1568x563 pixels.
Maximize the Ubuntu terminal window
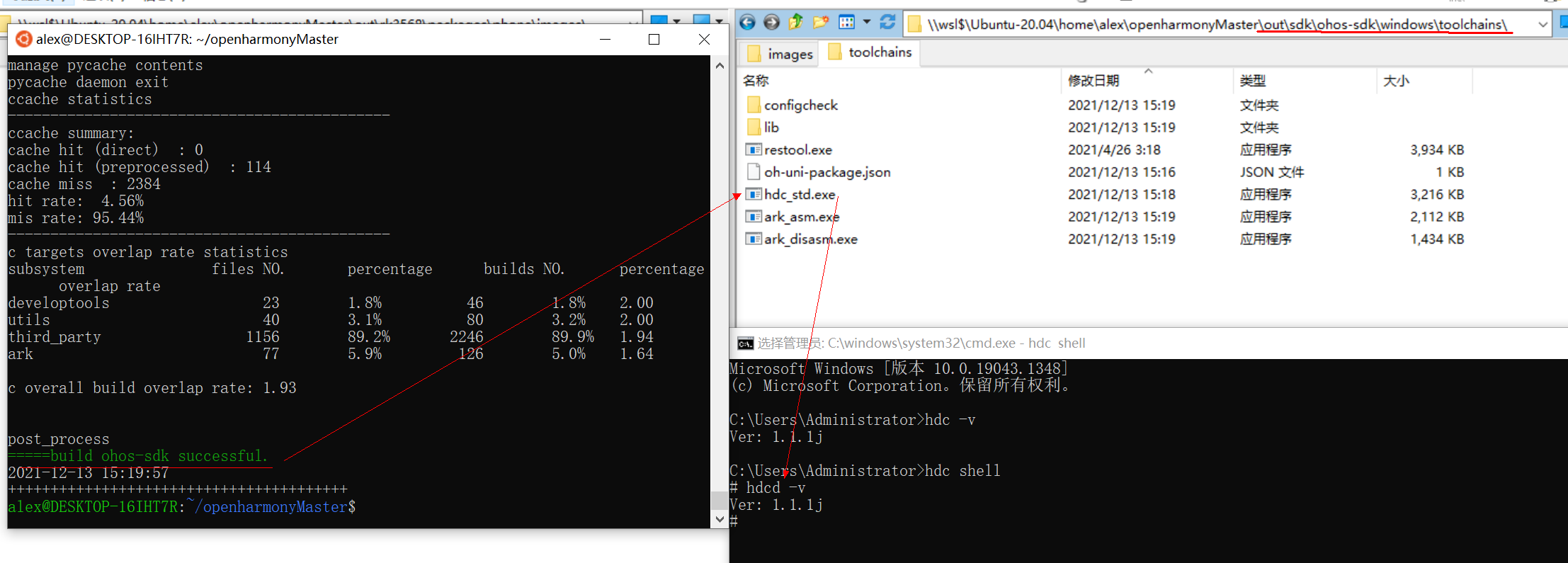pyautogui.click(x=654, y=39)
